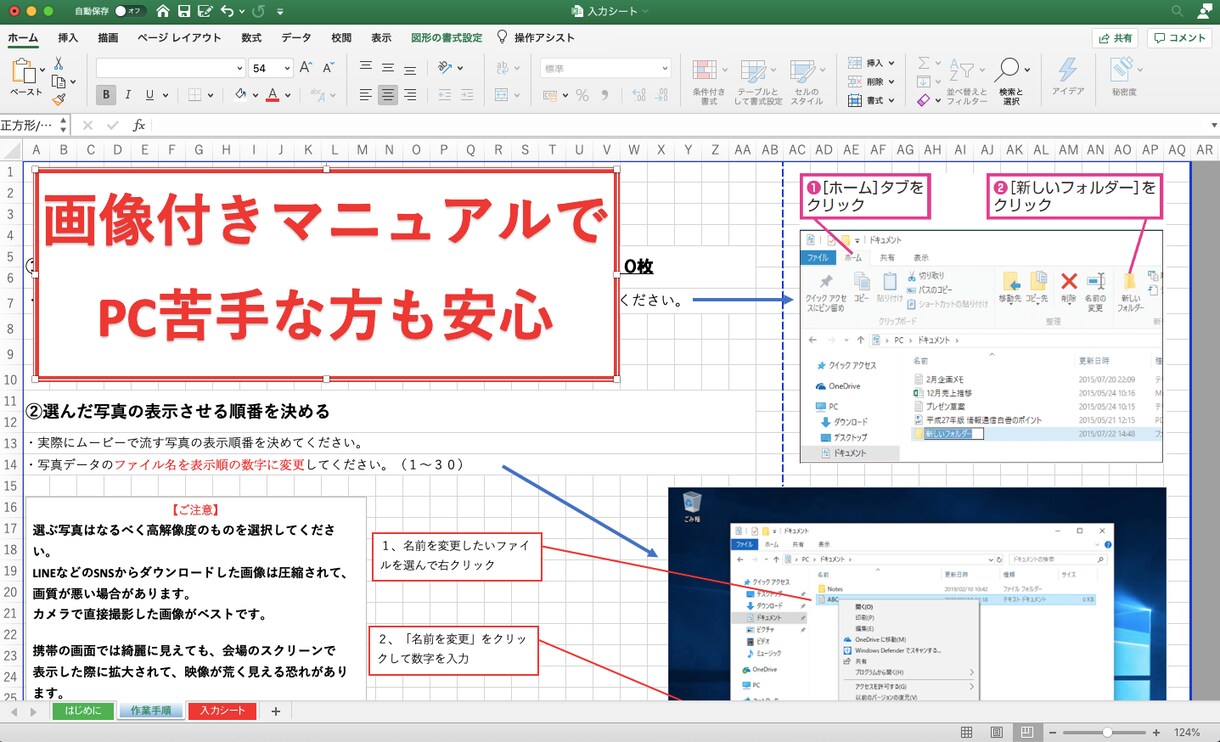Open Find & Select magnifier (検索と選択)
This screenshot has width=1220, height=742.
click(1010, 81)
